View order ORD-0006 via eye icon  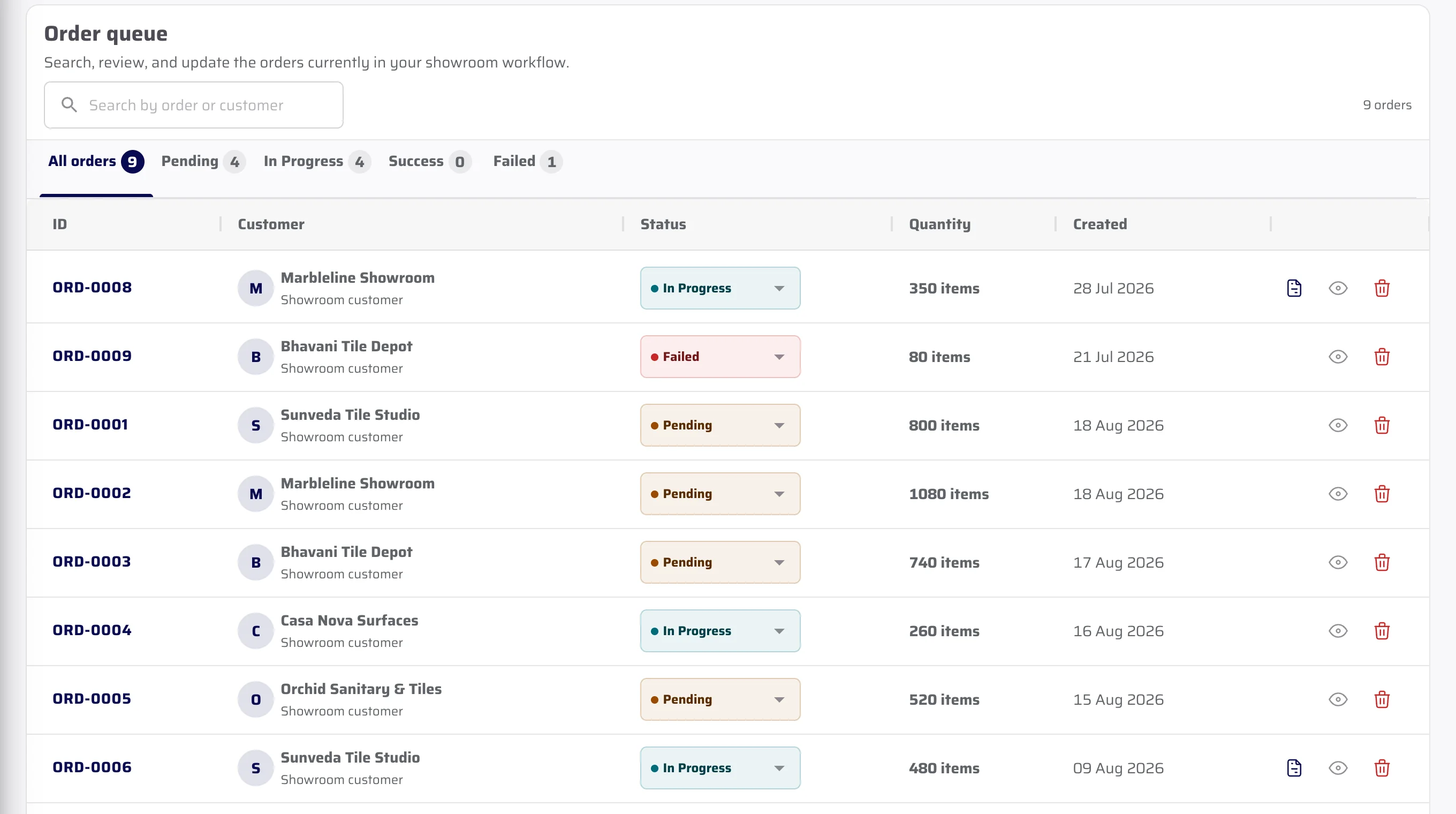(1338, 767)
